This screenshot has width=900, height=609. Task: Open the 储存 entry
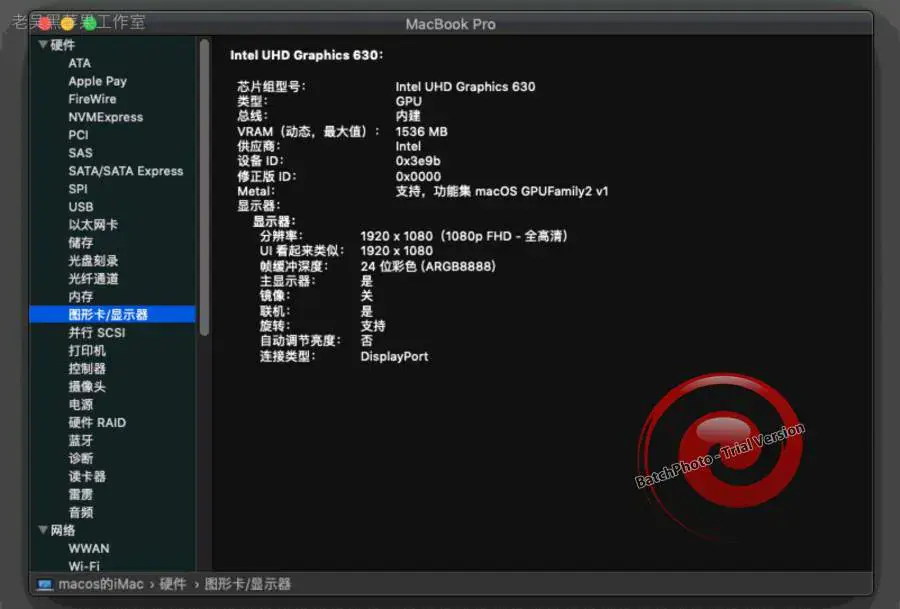[81, 243]
